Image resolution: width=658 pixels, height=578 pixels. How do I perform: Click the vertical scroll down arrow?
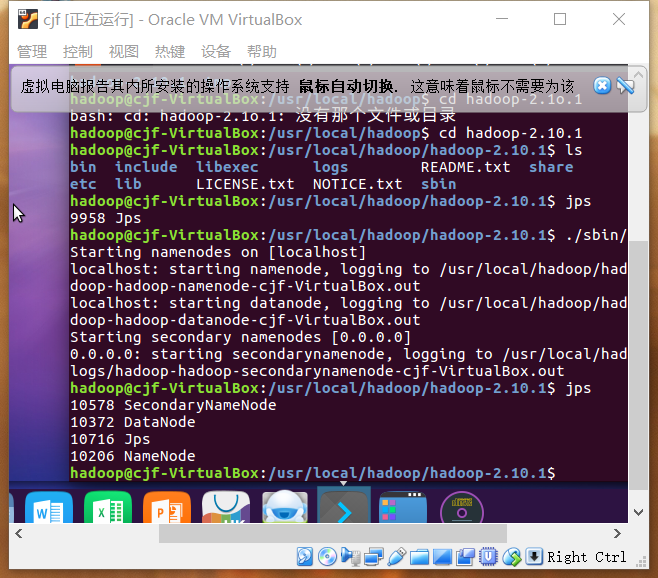coord(639,512)
